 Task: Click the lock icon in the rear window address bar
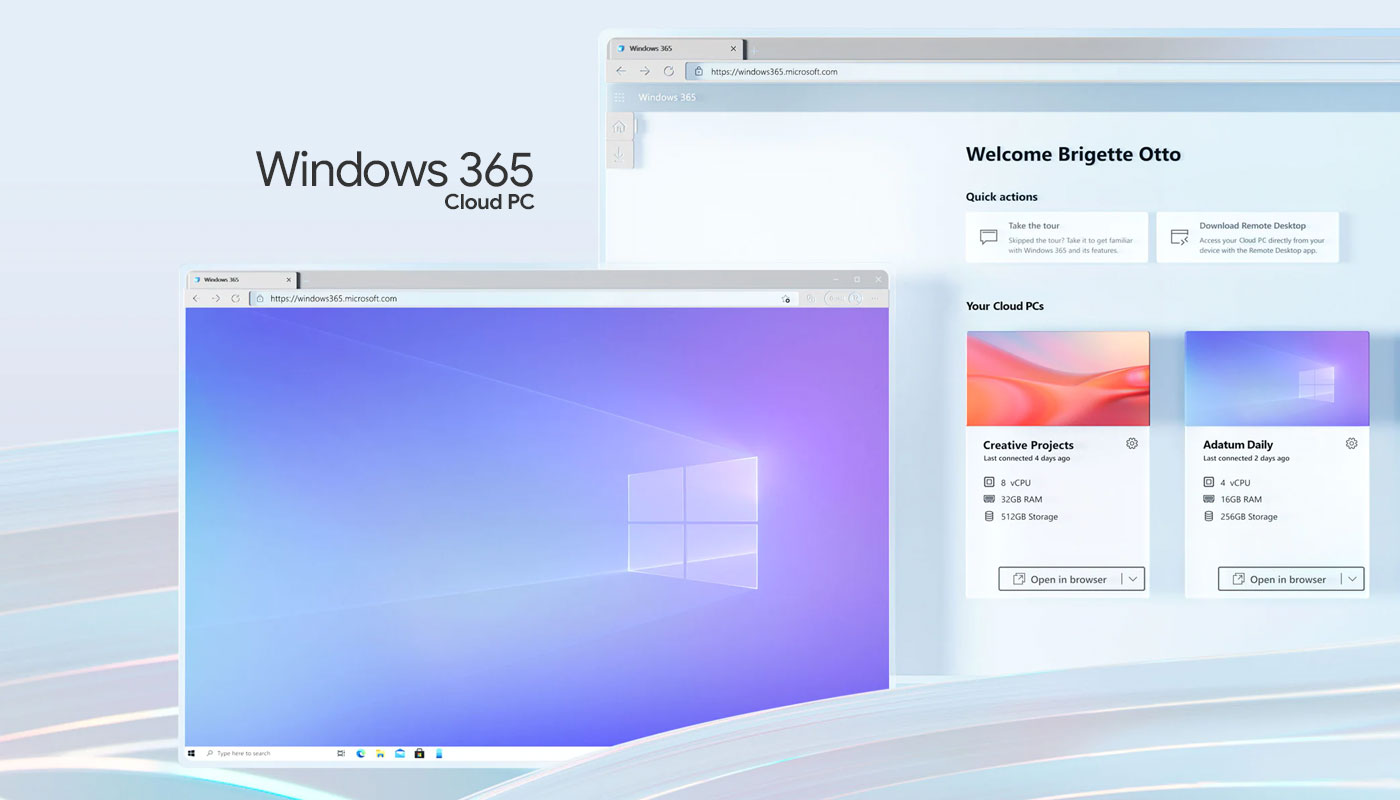click(697, 71)
